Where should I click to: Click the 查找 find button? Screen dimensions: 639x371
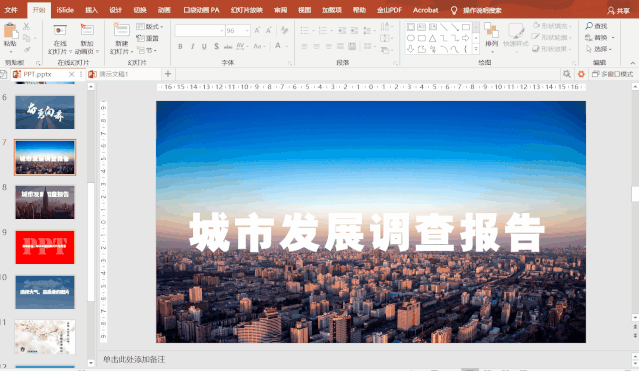[596, 26]
